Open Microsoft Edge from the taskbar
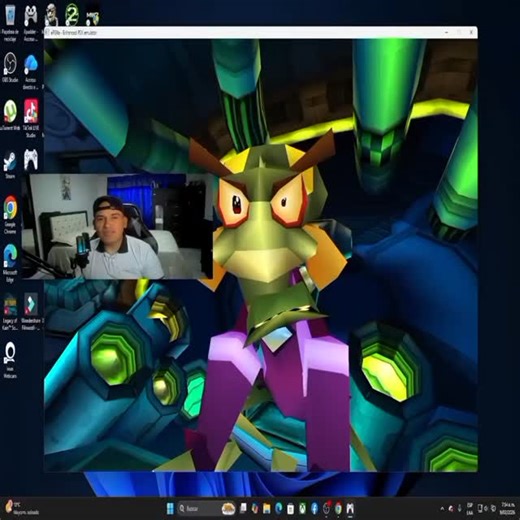 pyautogui.click(x=279, y=509)
